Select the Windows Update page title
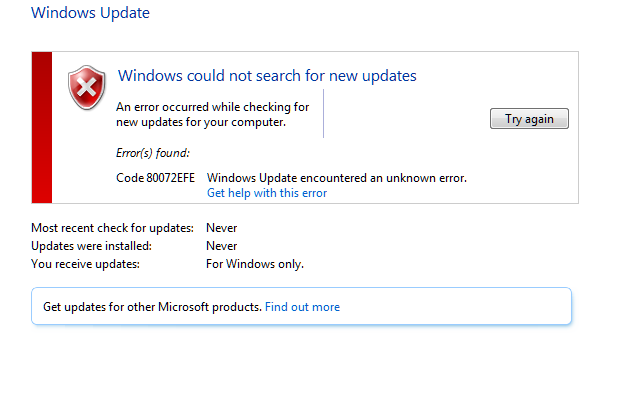The height and width of the screenshot is (400, 619). pyautogui.click(x=90, y=13)
